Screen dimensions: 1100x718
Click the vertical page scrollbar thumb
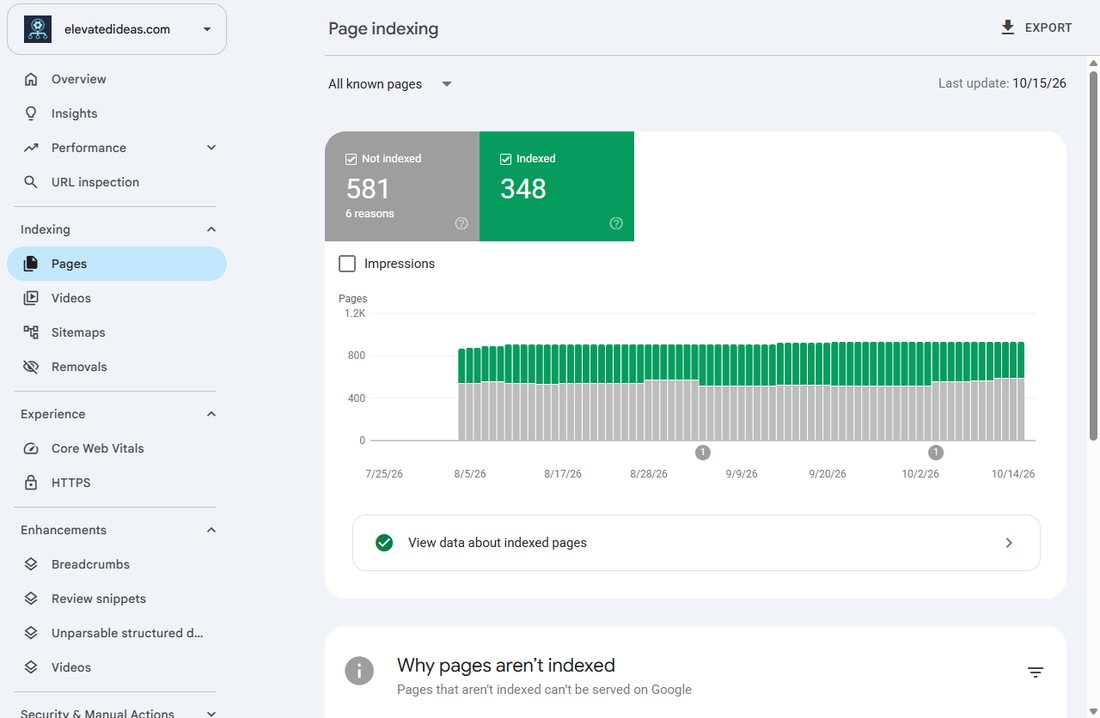tap(1093, 255)
